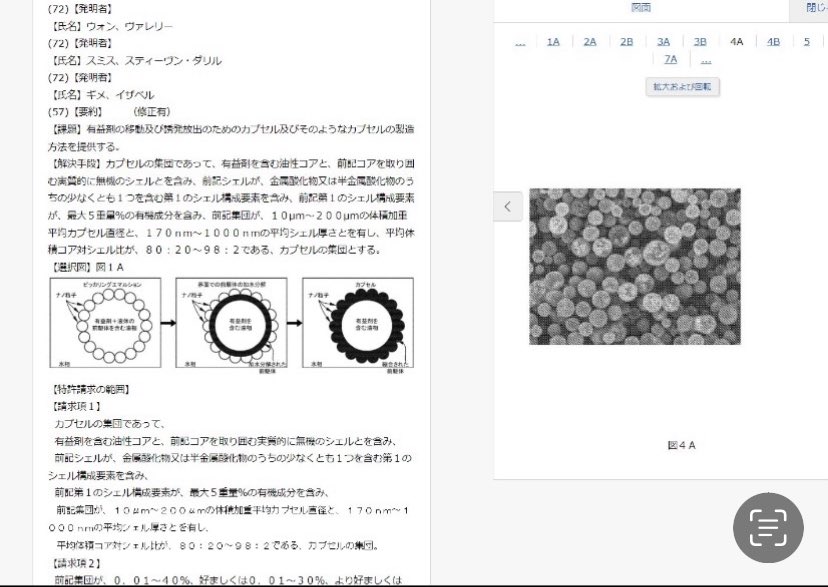View figure page 3B
Screen dimensions: 828x587
699,41
